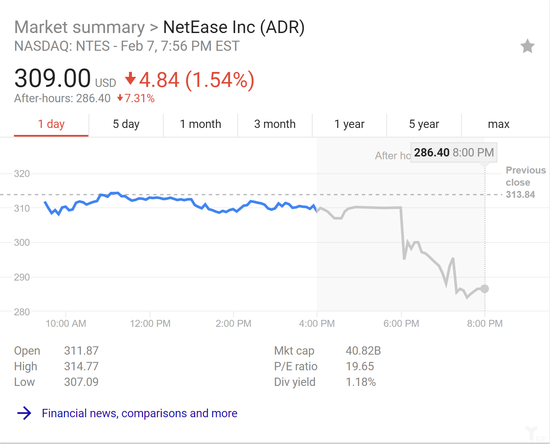Select the max range tab
Screen dimensions: 550x444
point(498,124)
